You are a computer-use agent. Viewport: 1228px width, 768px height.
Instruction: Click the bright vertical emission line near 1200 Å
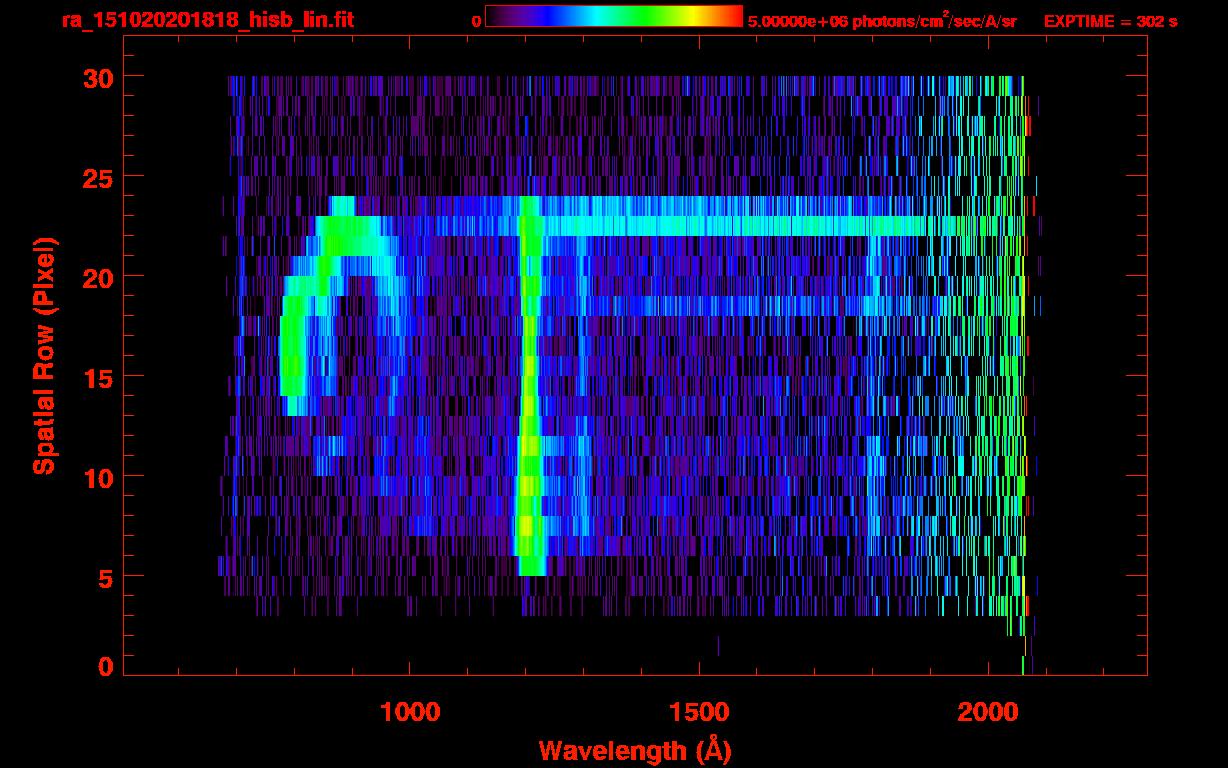click(x=529, y=400)
